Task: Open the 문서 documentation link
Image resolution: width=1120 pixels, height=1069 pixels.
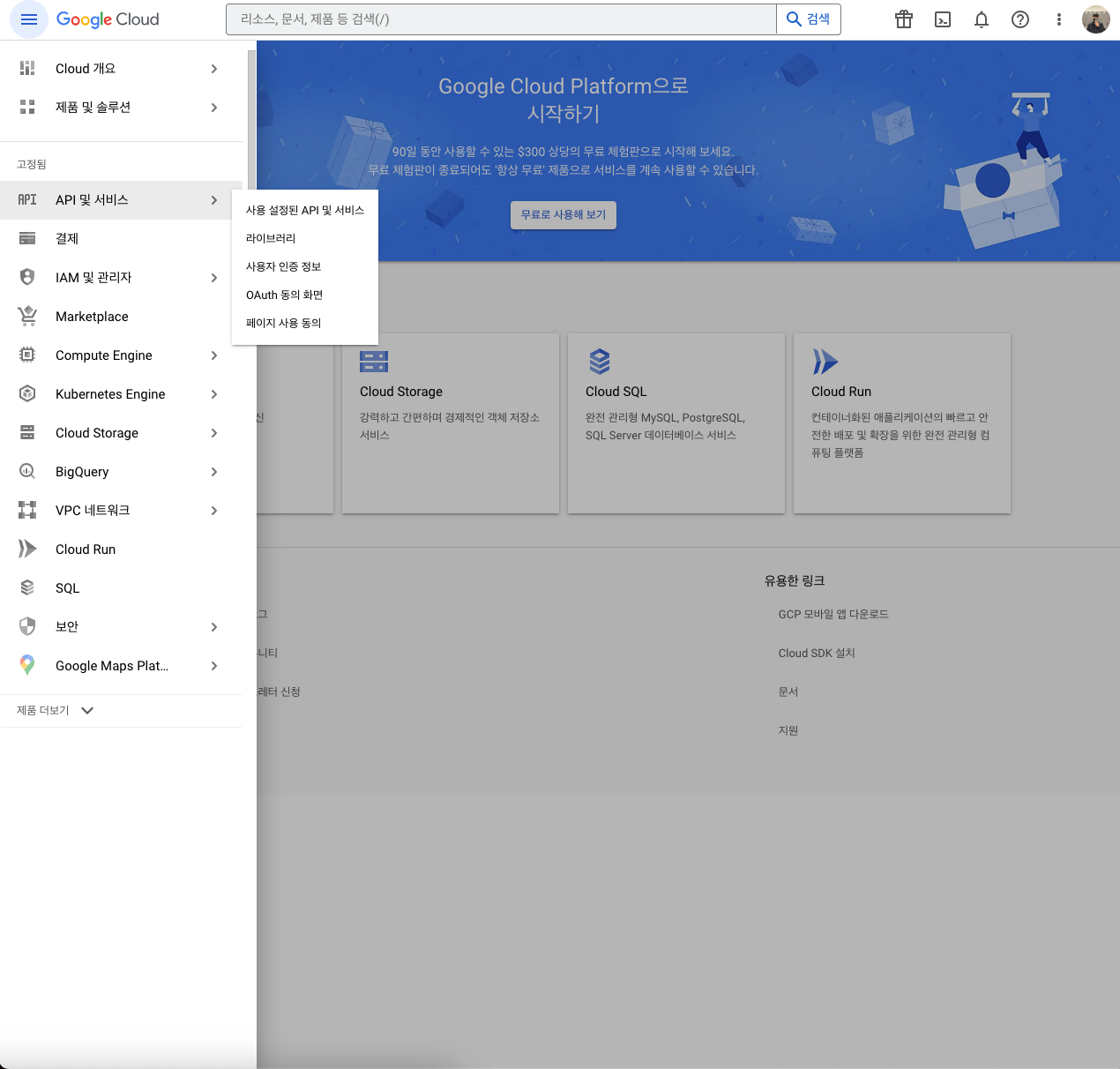Action: 788,691
